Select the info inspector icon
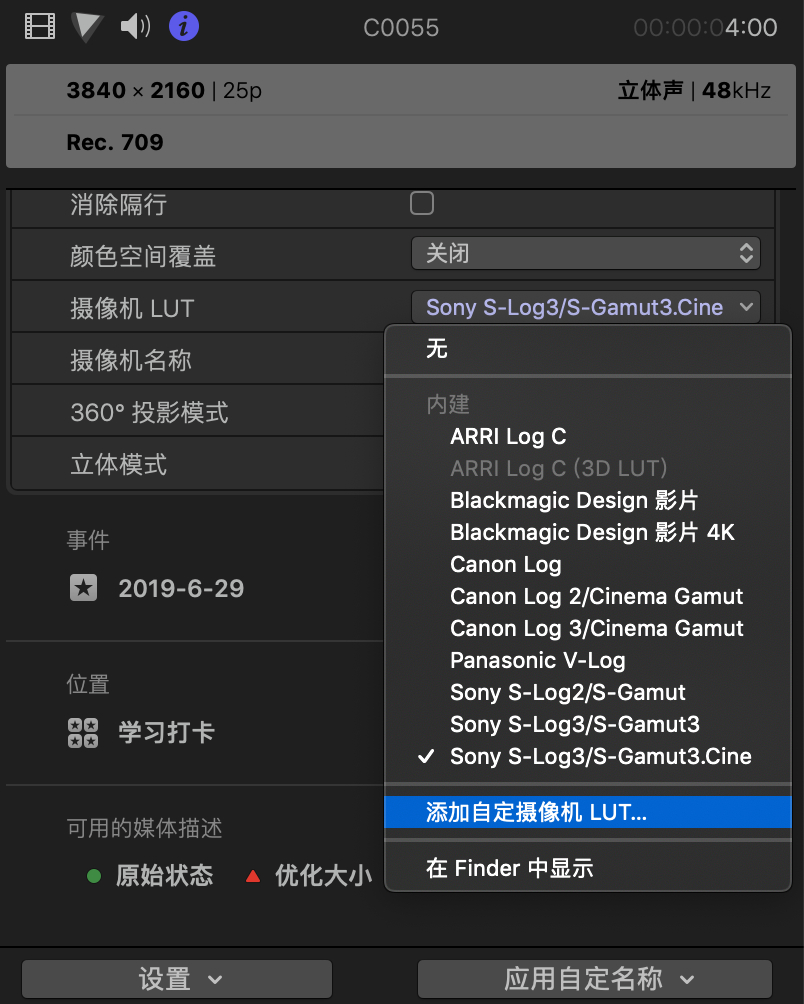The image size is (804, 1004). [184, 26]
